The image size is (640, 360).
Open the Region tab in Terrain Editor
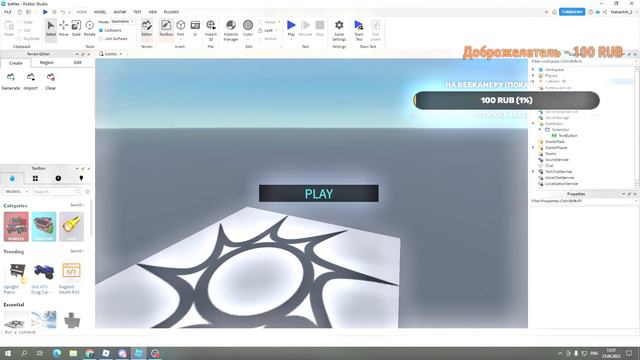[47, 62]
